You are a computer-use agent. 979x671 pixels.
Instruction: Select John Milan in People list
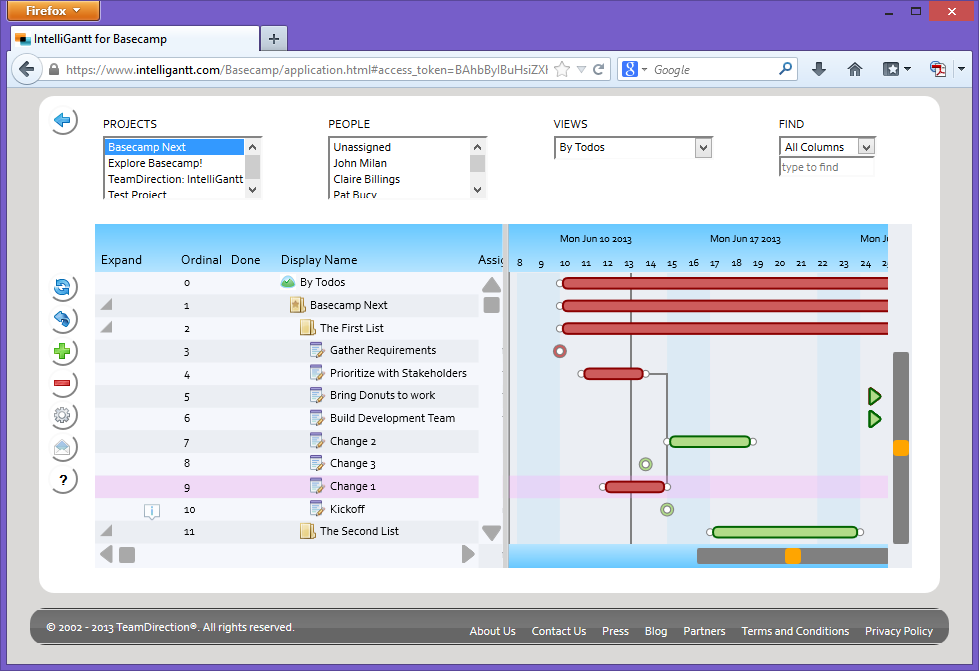tap(400, 163)
